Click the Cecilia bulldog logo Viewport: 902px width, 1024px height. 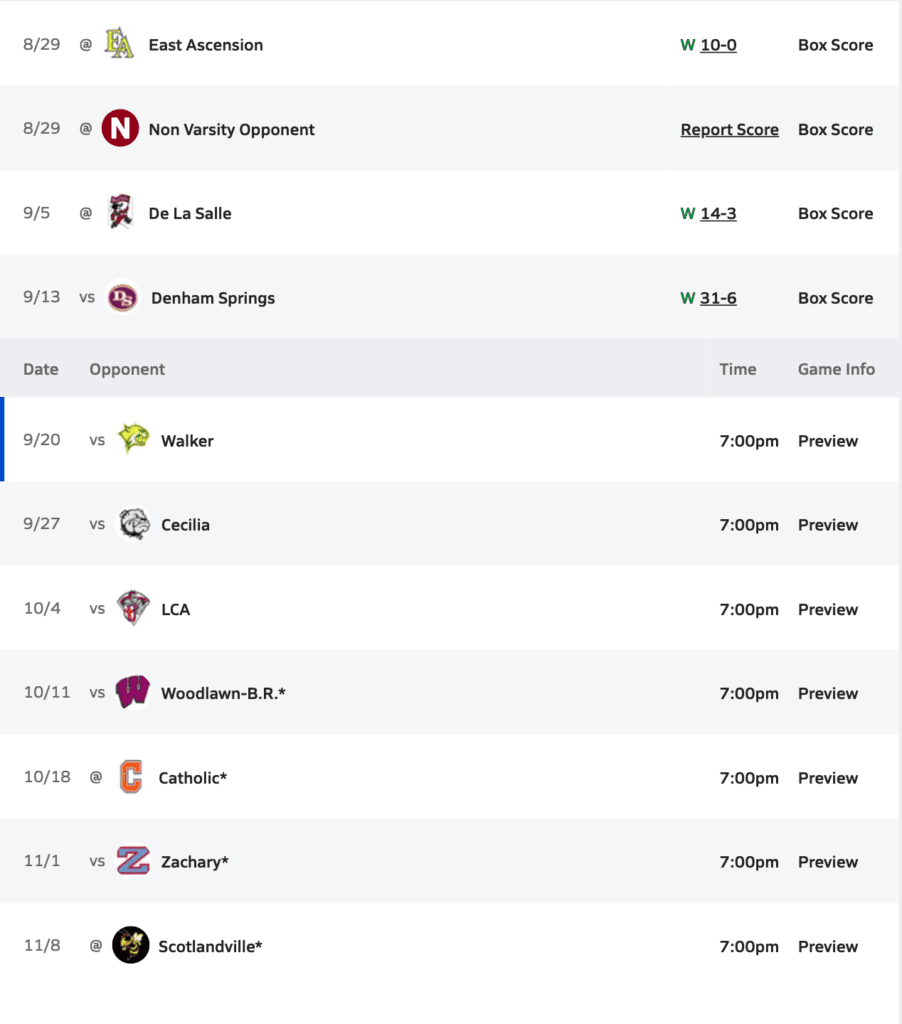[133, 525]
